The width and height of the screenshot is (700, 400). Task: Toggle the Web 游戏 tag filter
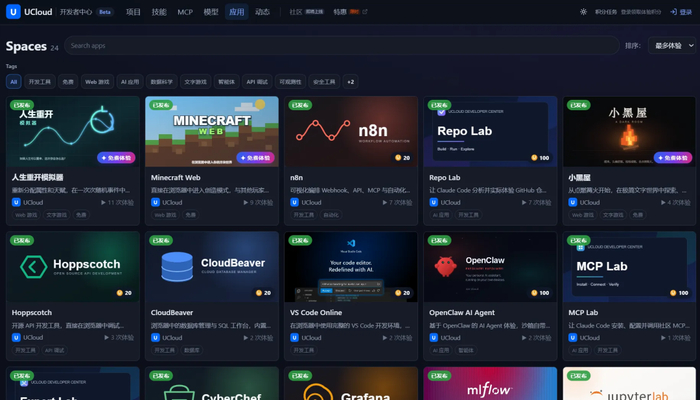97,82
